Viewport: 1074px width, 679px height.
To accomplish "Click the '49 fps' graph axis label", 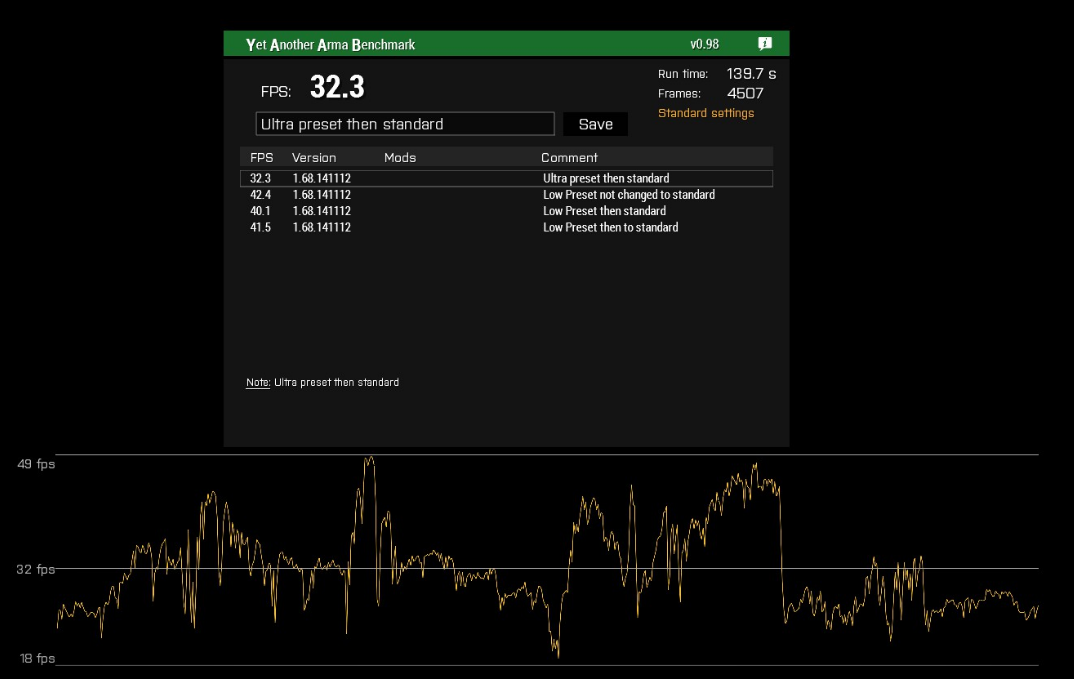I will [36, 464].
